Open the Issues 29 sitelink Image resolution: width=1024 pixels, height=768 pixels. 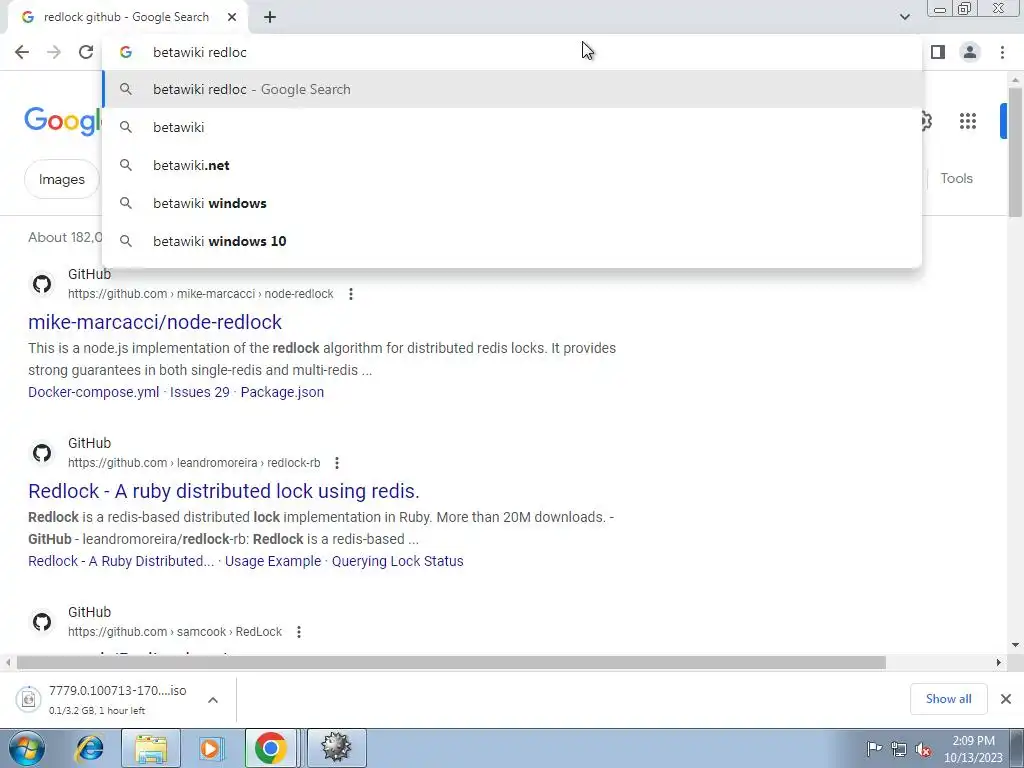point(200,392)
